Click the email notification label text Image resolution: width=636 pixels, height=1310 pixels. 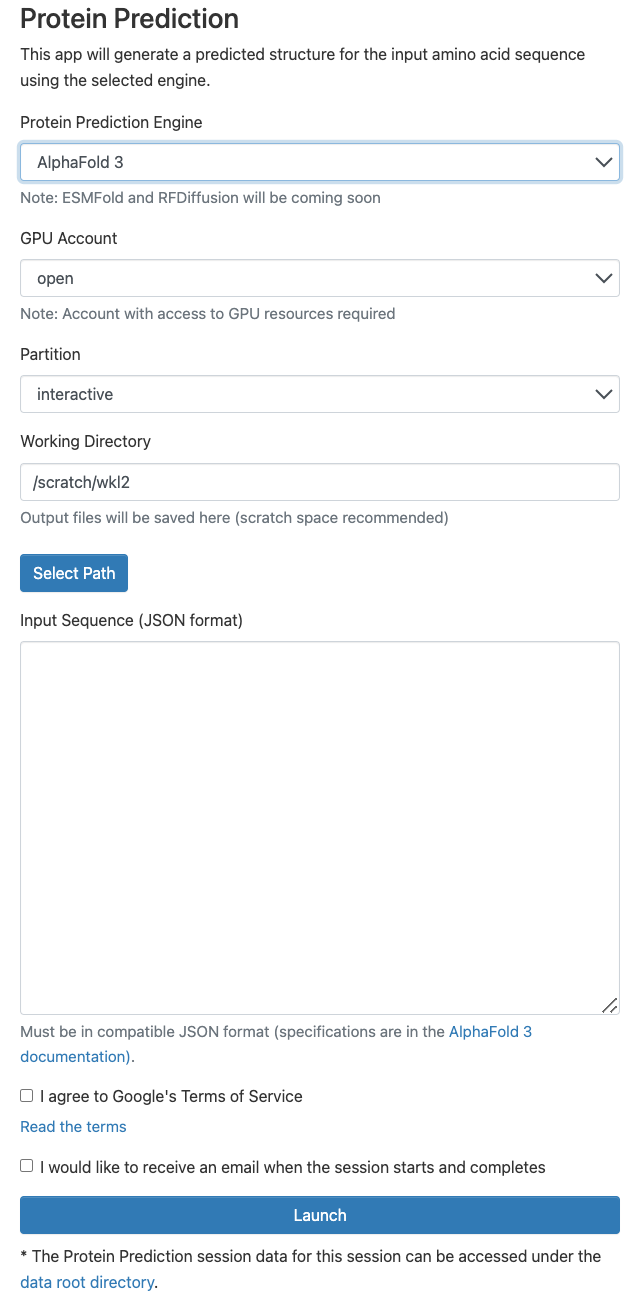[x=293, y=1167]
